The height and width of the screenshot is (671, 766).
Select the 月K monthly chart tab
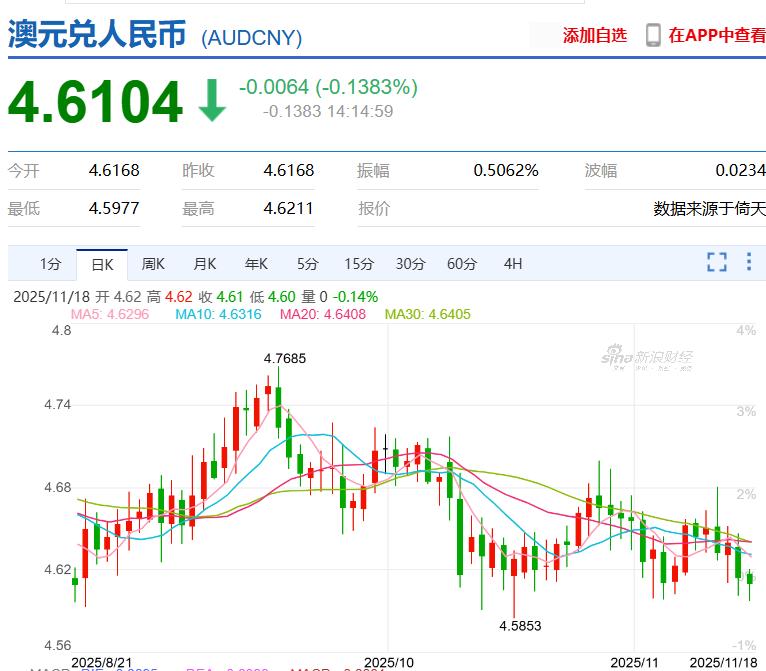click(x=205, y=264)
